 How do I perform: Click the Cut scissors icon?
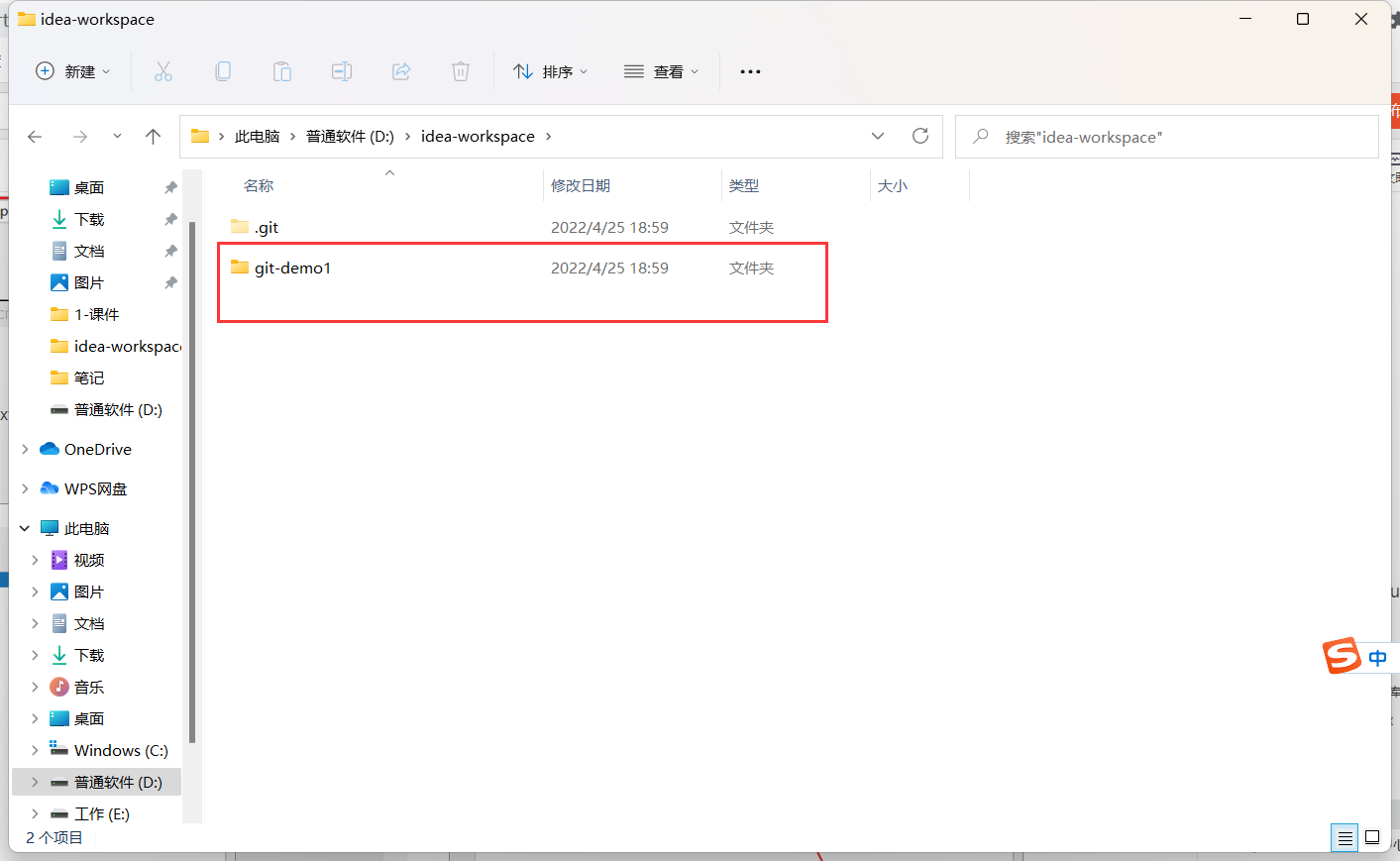point(163,71)
